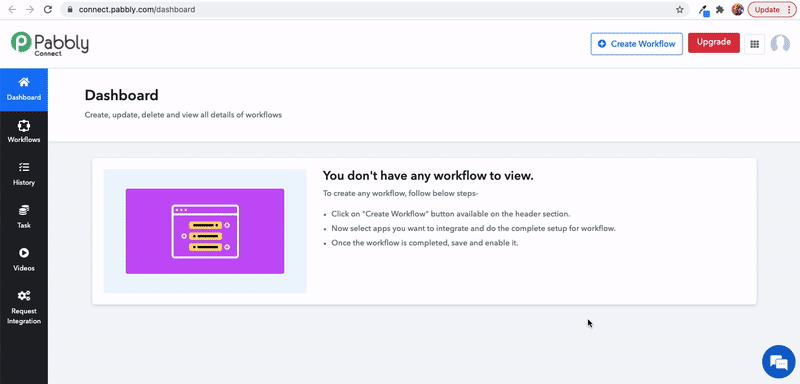
Task: Click text 'To create any workflow, follow below steps-'
Action: 401,194
